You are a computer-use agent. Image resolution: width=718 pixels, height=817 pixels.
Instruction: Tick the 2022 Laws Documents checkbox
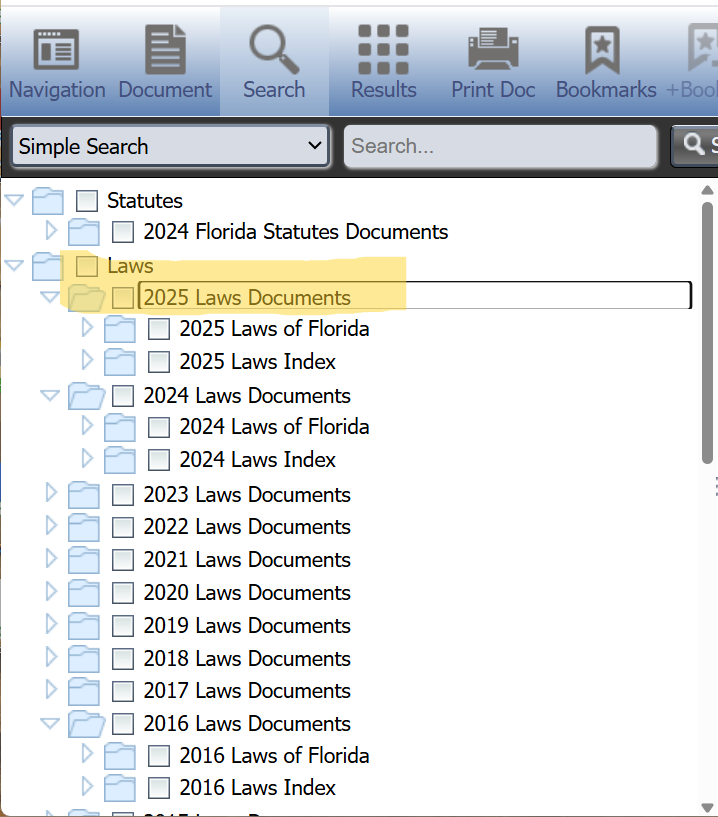122,527
